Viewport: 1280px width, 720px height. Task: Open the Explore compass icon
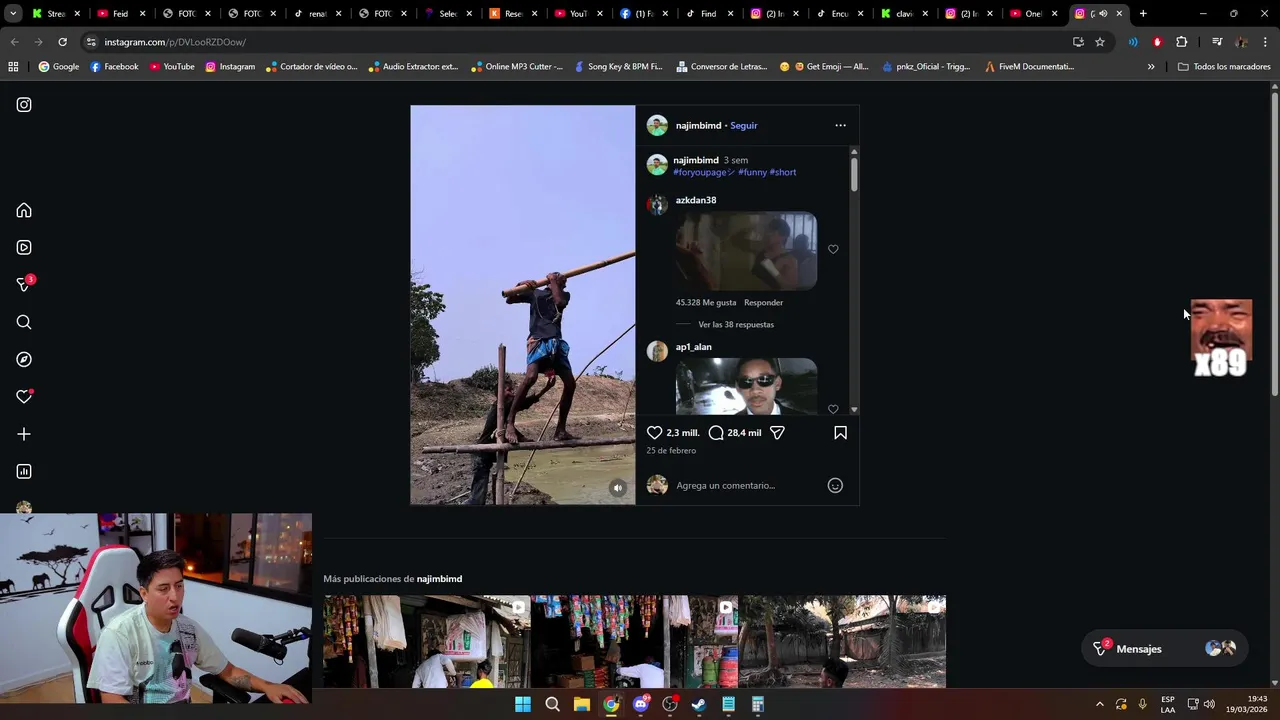(x=24, y=359)
